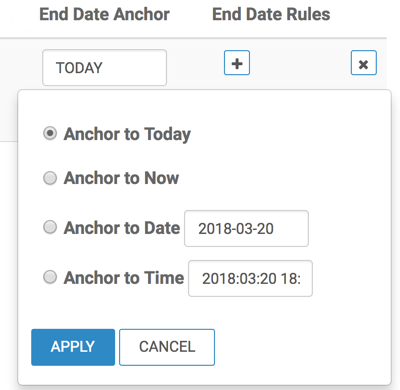Click the End Date Anchor column header
The width and height of the screenshot is (400, 390).
tap(104, 14)
